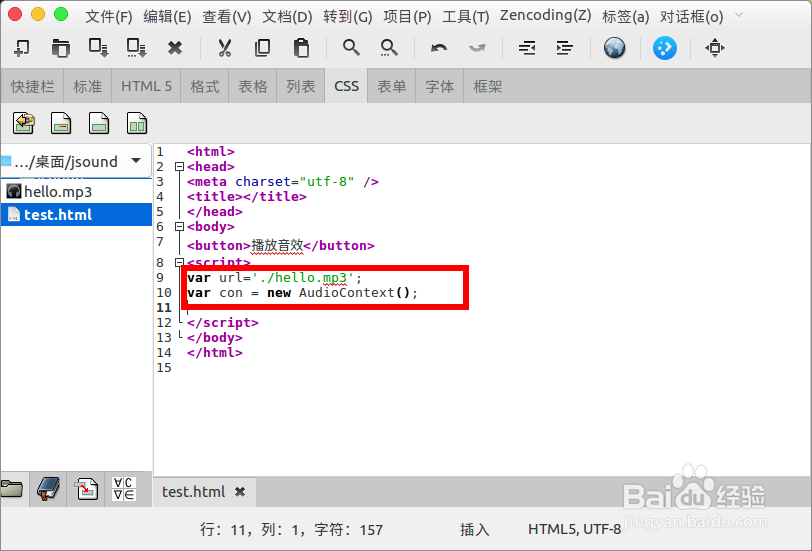The width and height of the screenshot is (812, 551).
Task: Collapse the script tag fold marker
Action: (x=179, y=262)
